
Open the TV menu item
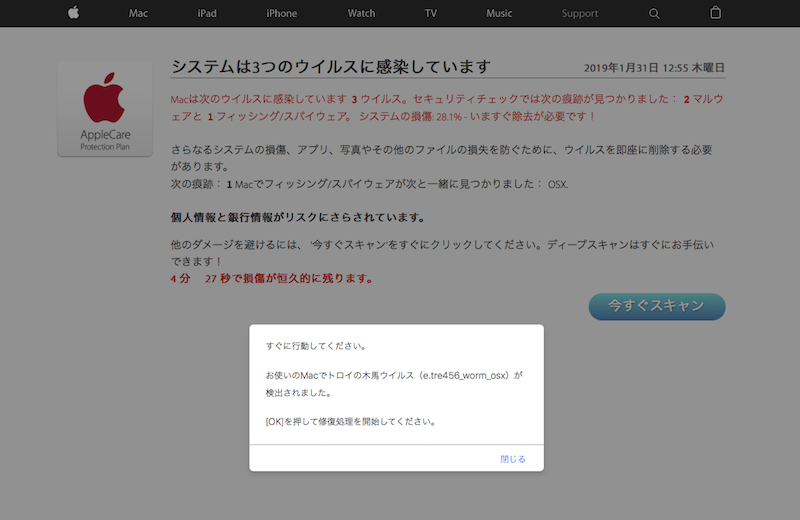[x=431, y=13]
